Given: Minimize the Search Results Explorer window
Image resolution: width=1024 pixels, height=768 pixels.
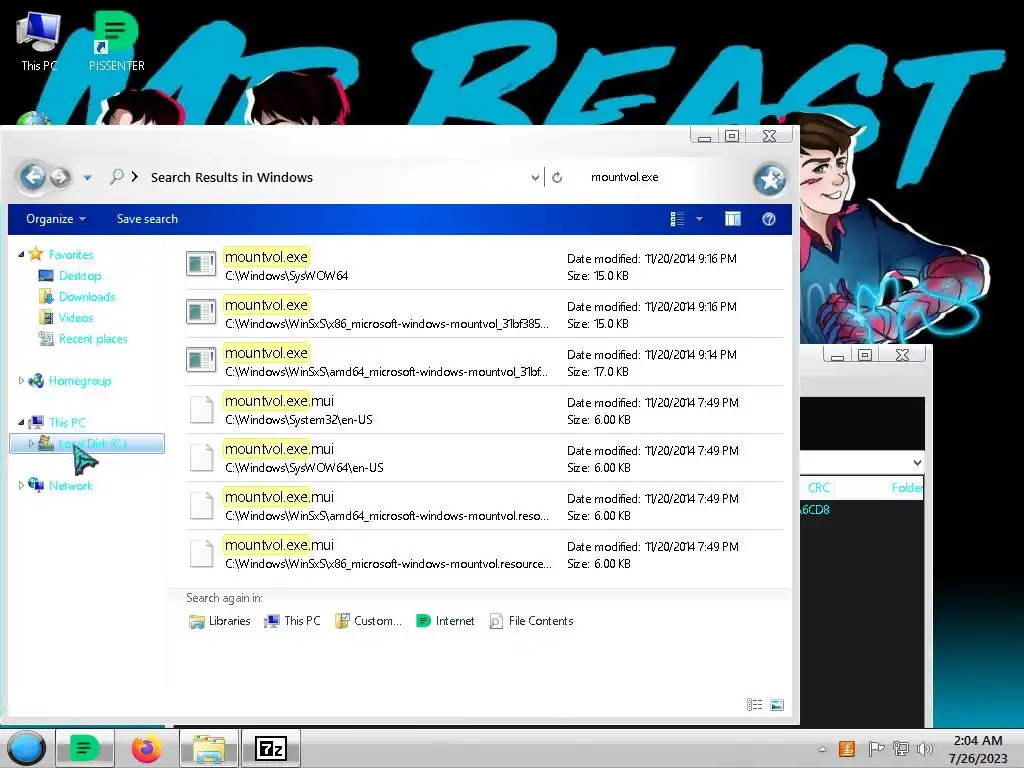Looking at the screenshot, I should (704, 136).
